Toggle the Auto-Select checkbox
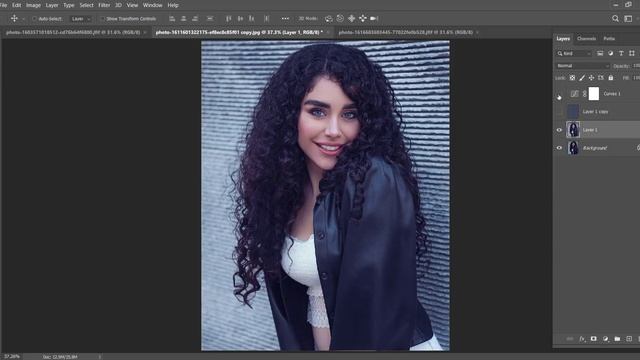The height and width of the screenshot is (360, 640). [x=34, y=19]
